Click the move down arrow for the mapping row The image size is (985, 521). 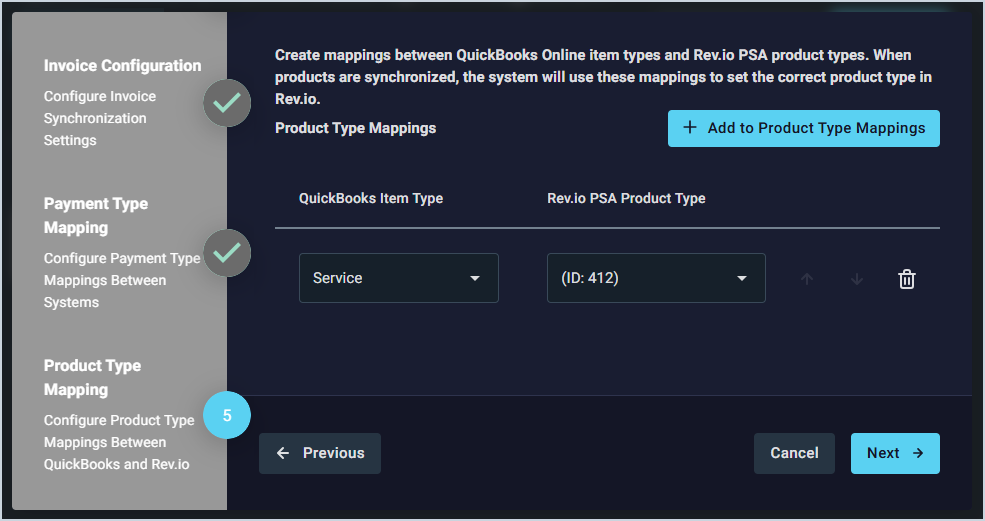(857, 279)
